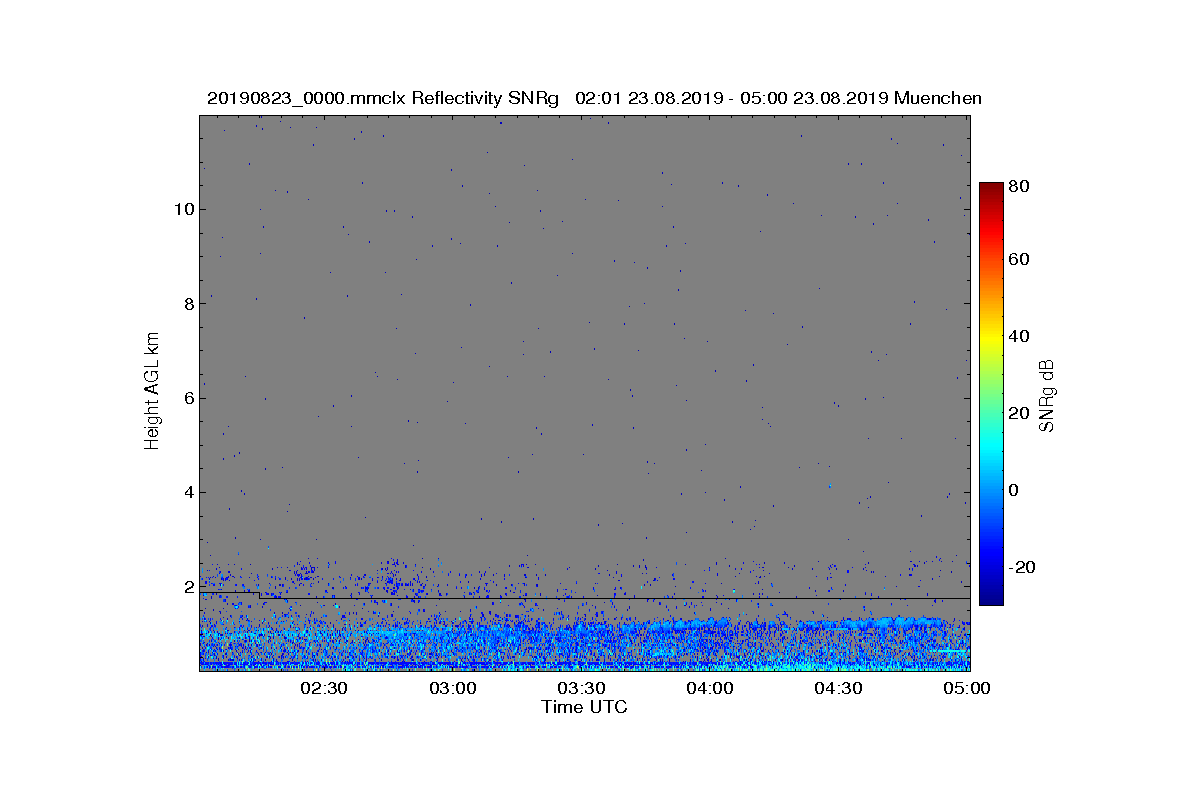Click the SNRg colorbar gradient
This screenshot has width=1200, height=800.
pyautogui.click(x=991, y=394)
